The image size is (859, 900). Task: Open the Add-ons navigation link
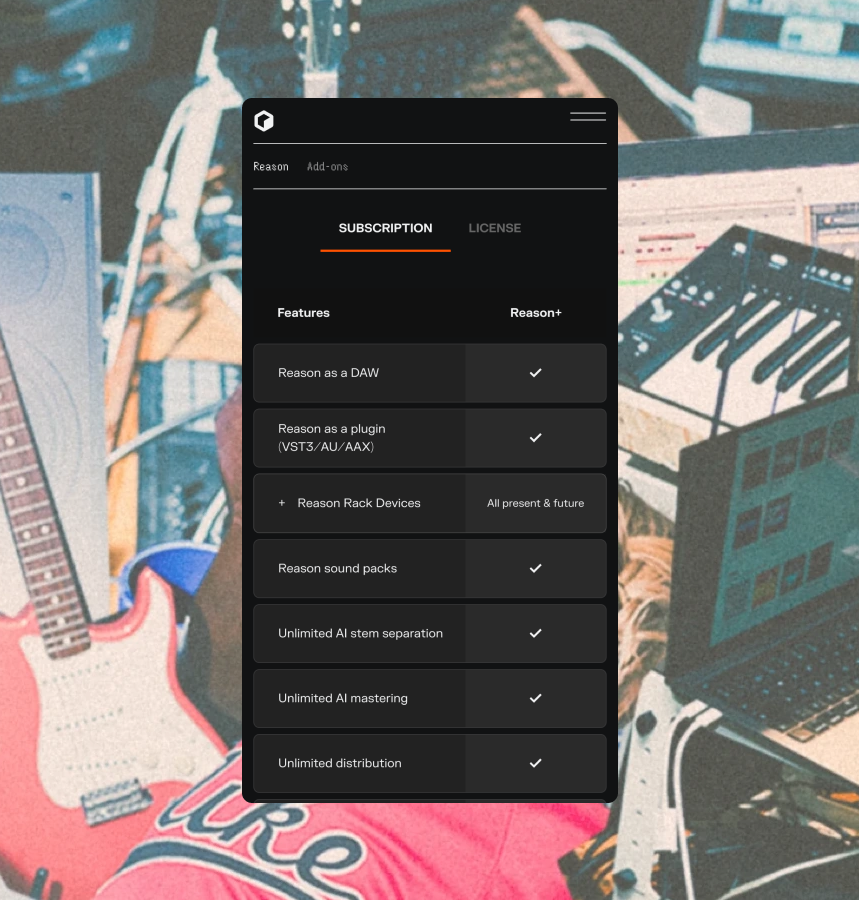tap(327, 166)
